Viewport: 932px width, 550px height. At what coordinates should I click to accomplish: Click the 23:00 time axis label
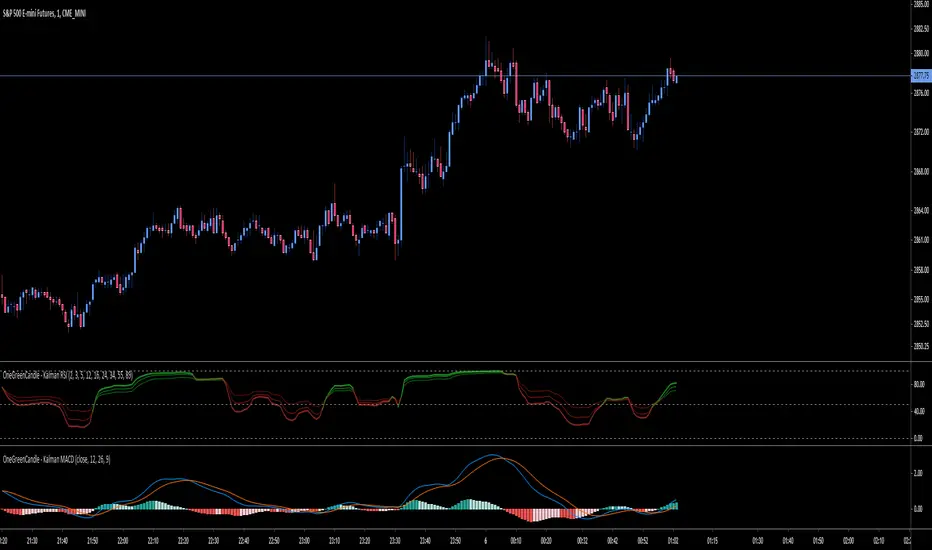click(x=304, y=541)
